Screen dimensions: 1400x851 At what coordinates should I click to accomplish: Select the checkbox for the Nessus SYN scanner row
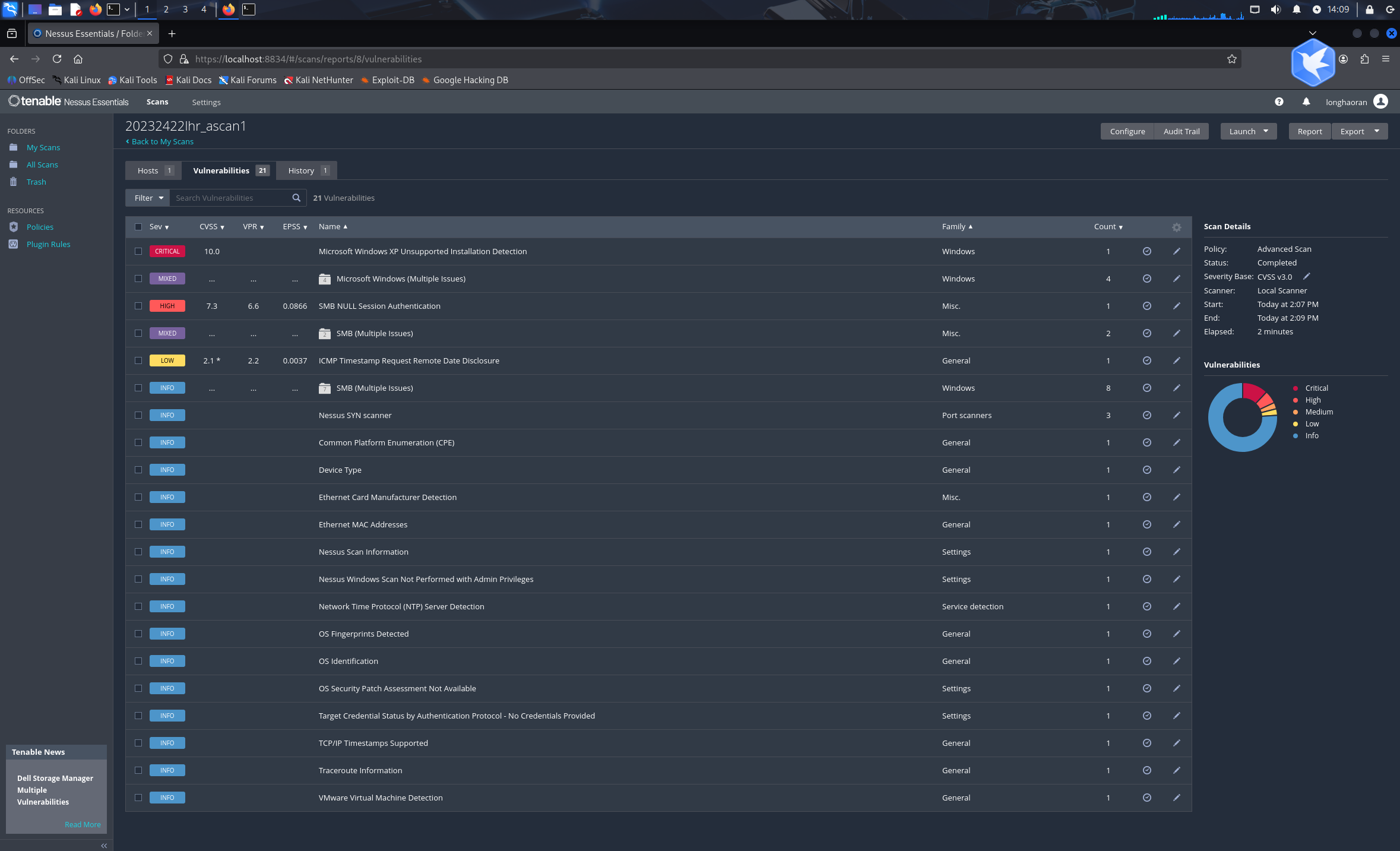(138, 415)
